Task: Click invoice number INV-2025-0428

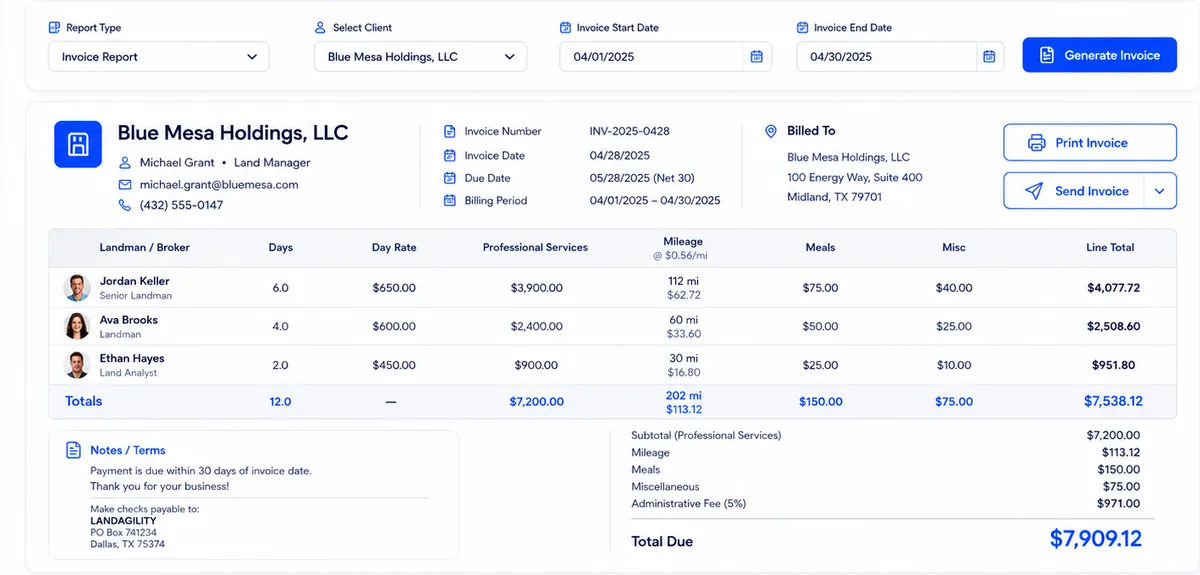Action: [630, 131]
